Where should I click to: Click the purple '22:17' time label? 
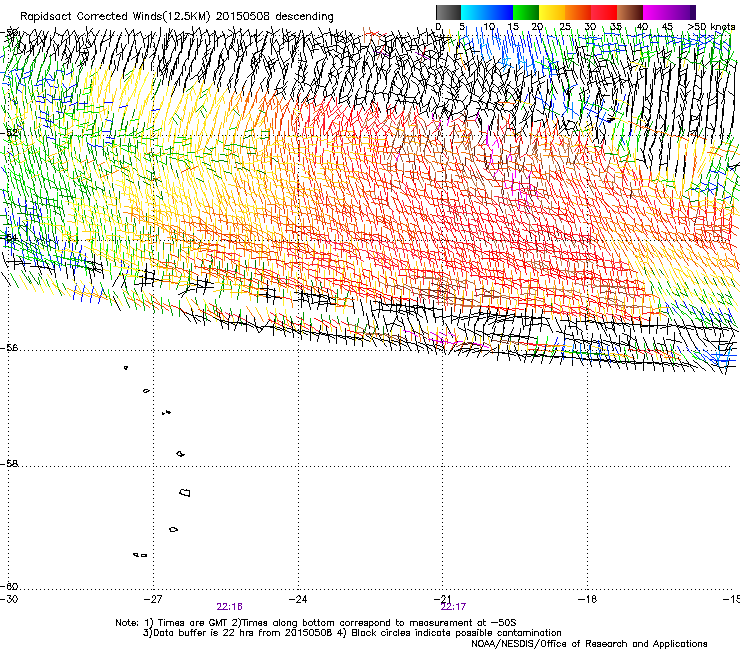(454, 607)
